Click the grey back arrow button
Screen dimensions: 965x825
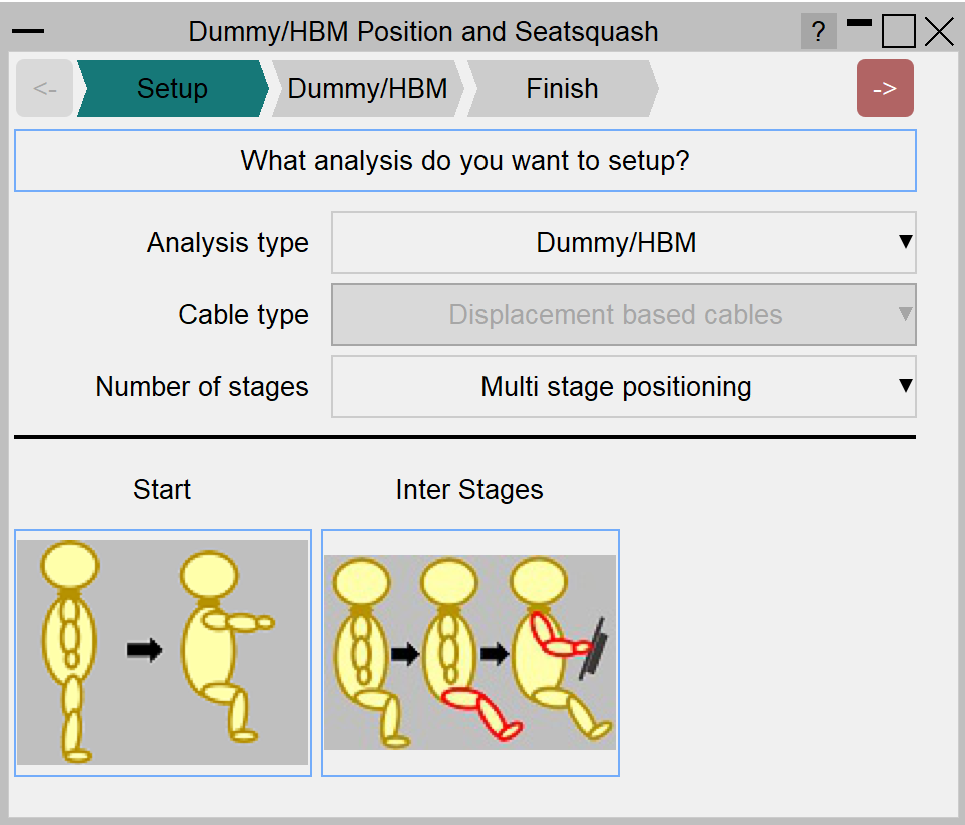pos(45,88)
